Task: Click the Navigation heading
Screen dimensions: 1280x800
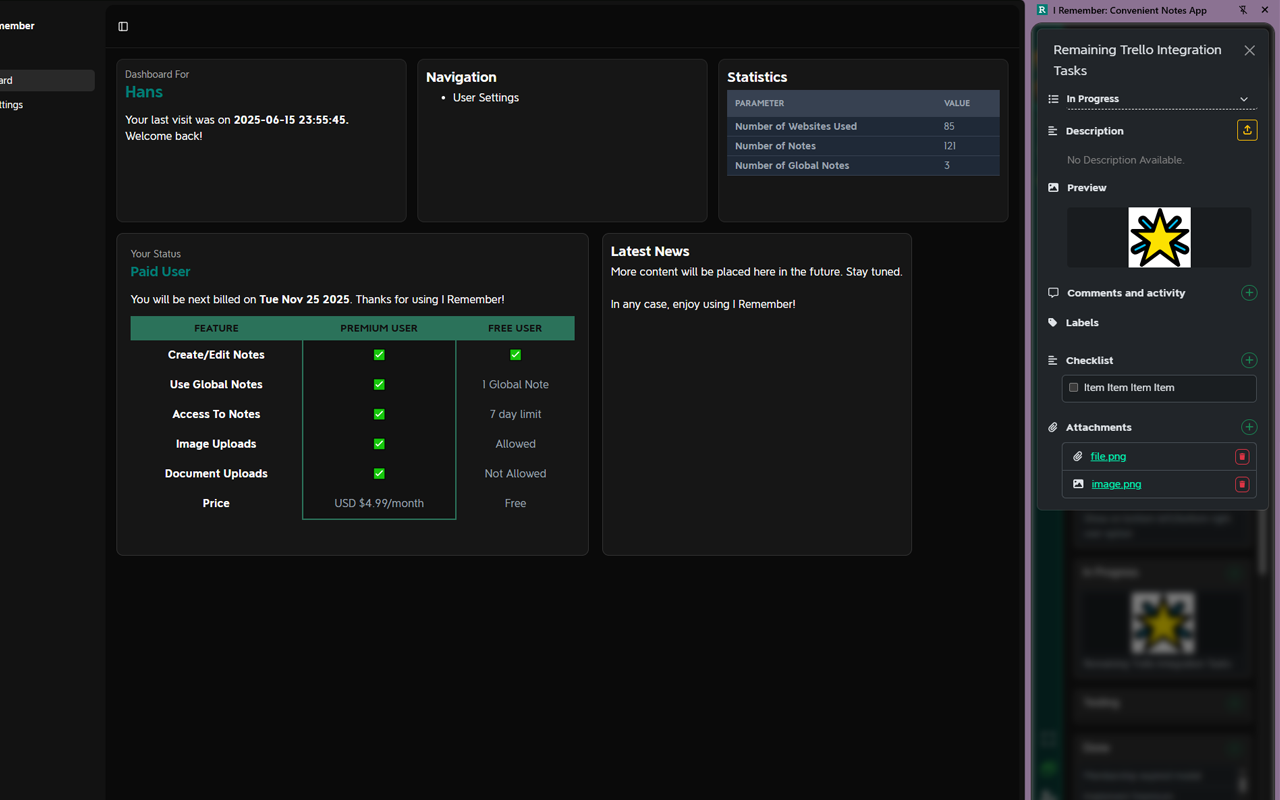Action: pos(461,77)
